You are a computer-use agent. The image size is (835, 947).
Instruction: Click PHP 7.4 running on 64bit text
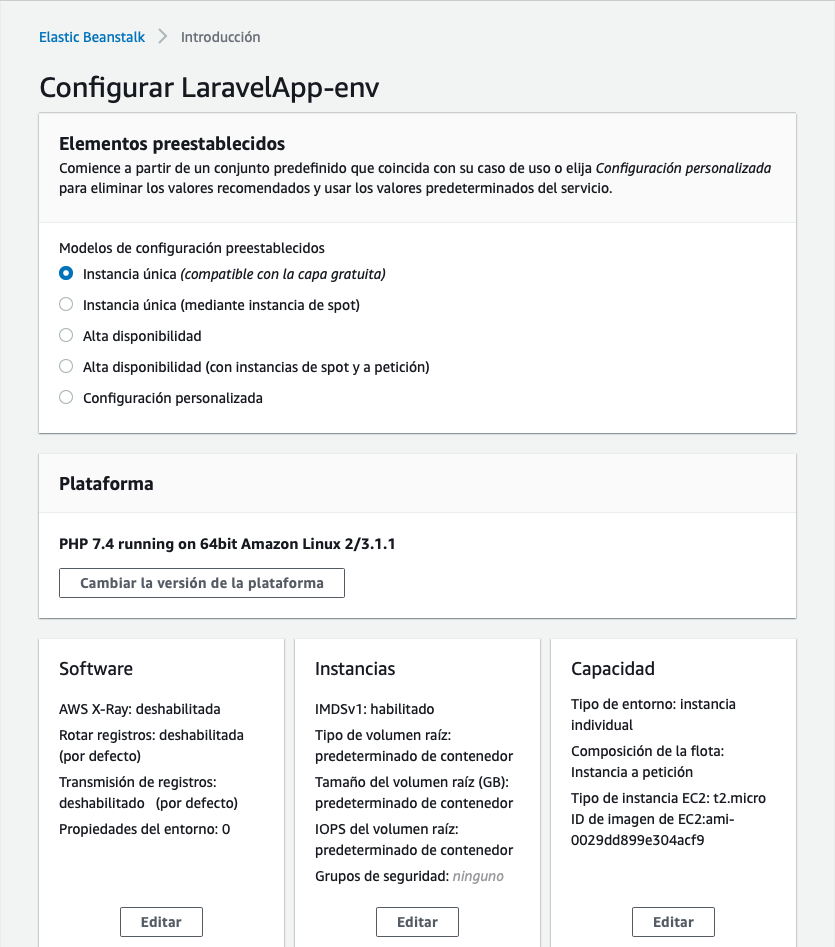coord(227,544)
